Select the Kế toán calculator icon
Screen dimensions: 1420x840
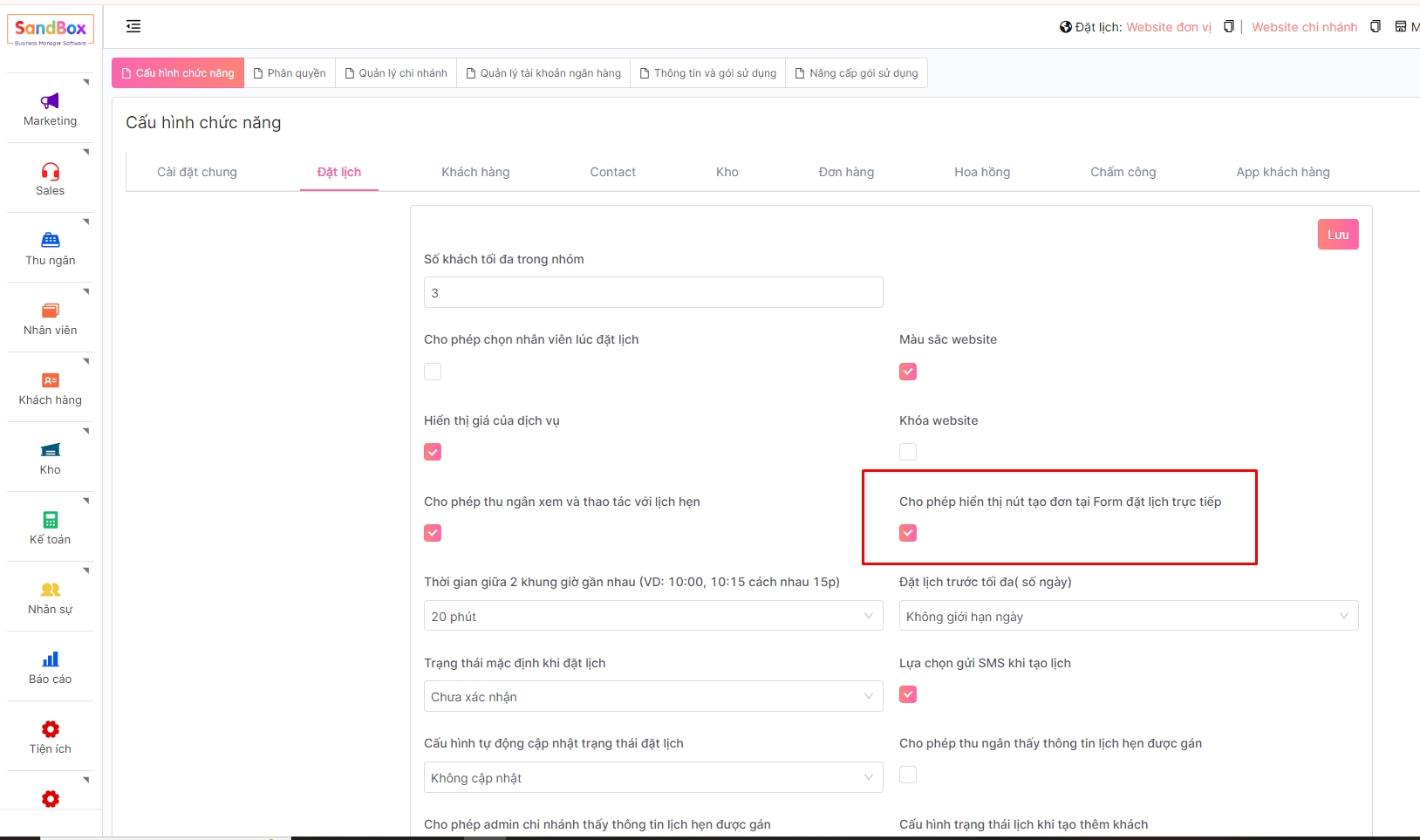[50, 520]
